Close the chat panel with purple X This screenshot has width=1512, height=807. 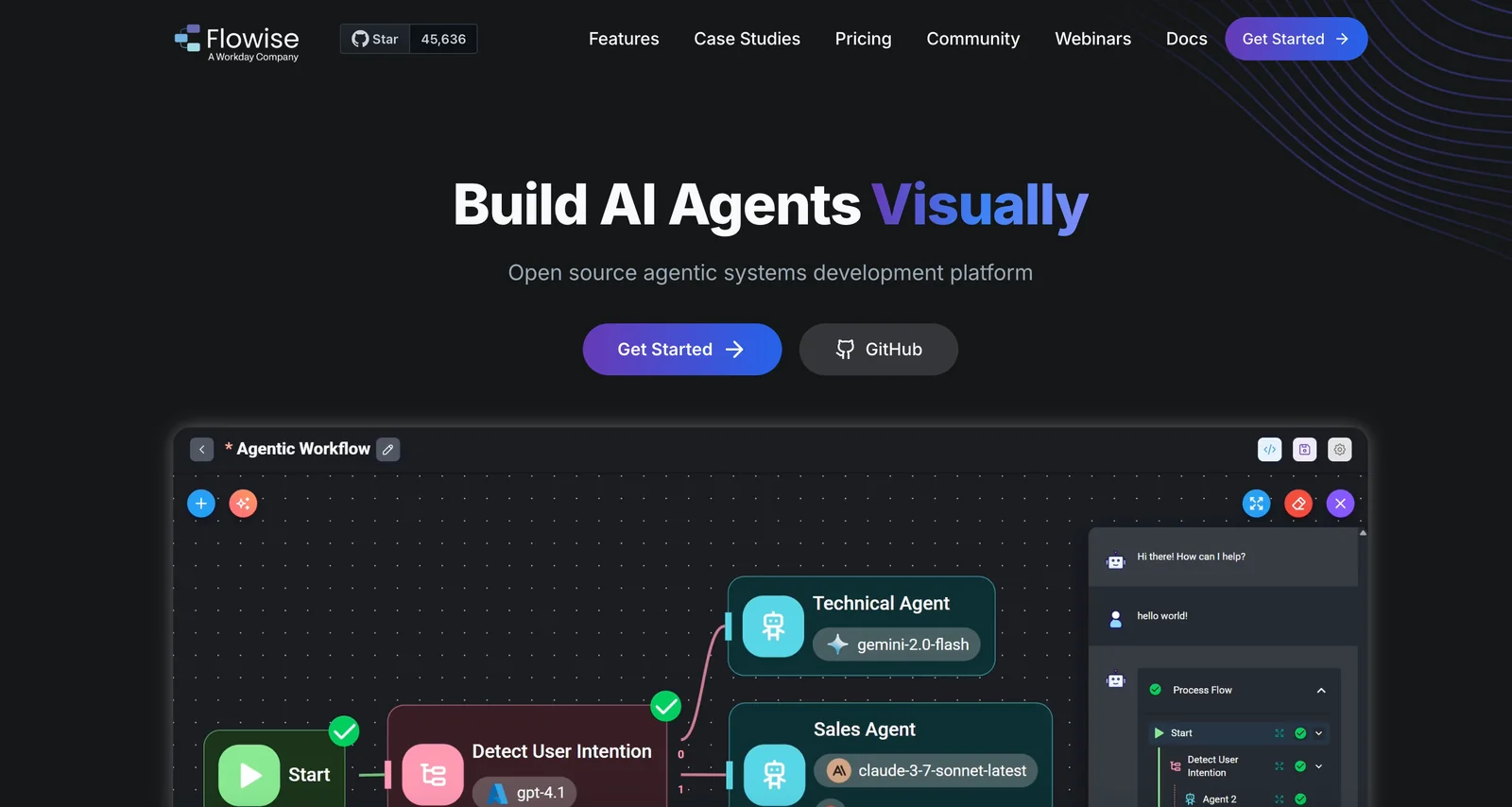(1340, 504)
